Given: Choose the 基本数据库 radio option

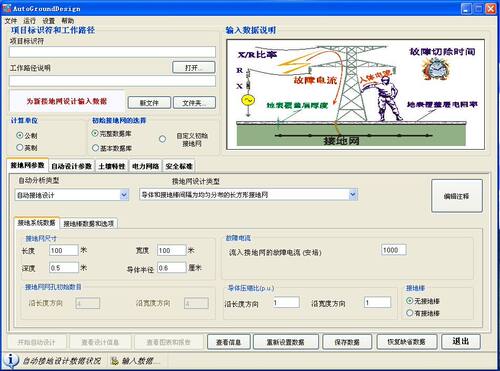Looking at the screenshot, I should pos(95,148).
